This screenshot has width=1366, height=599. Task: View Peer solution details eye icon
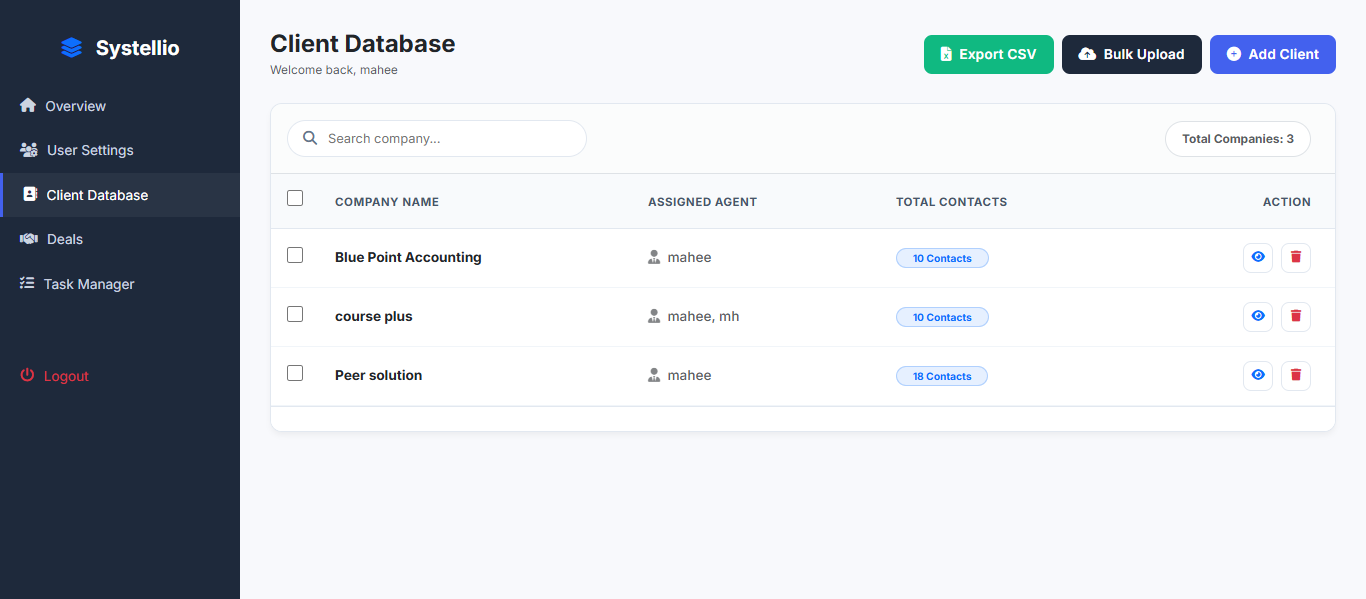click(1258, 375)
